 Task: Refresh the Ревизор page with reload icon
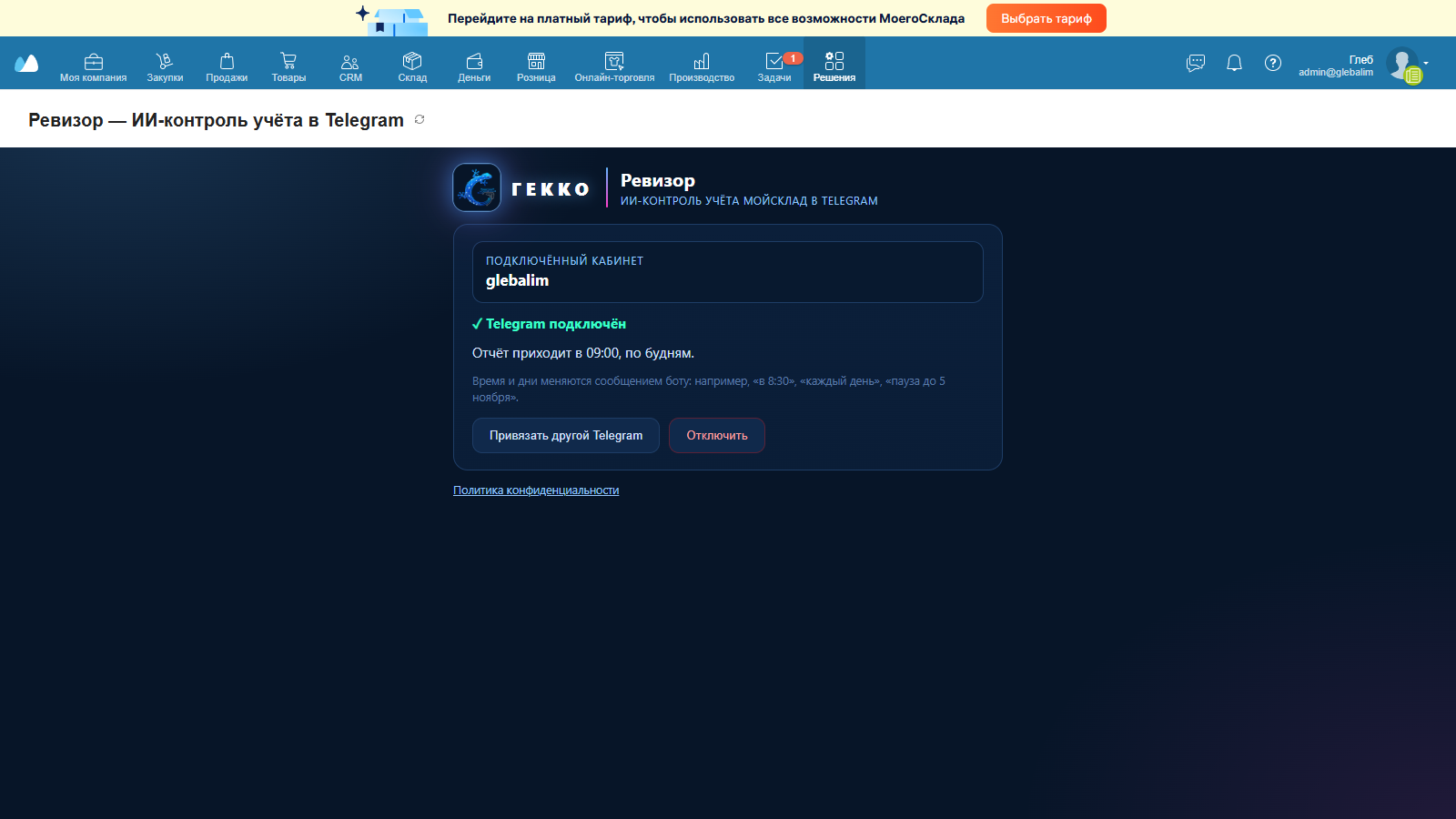[420, 119]
